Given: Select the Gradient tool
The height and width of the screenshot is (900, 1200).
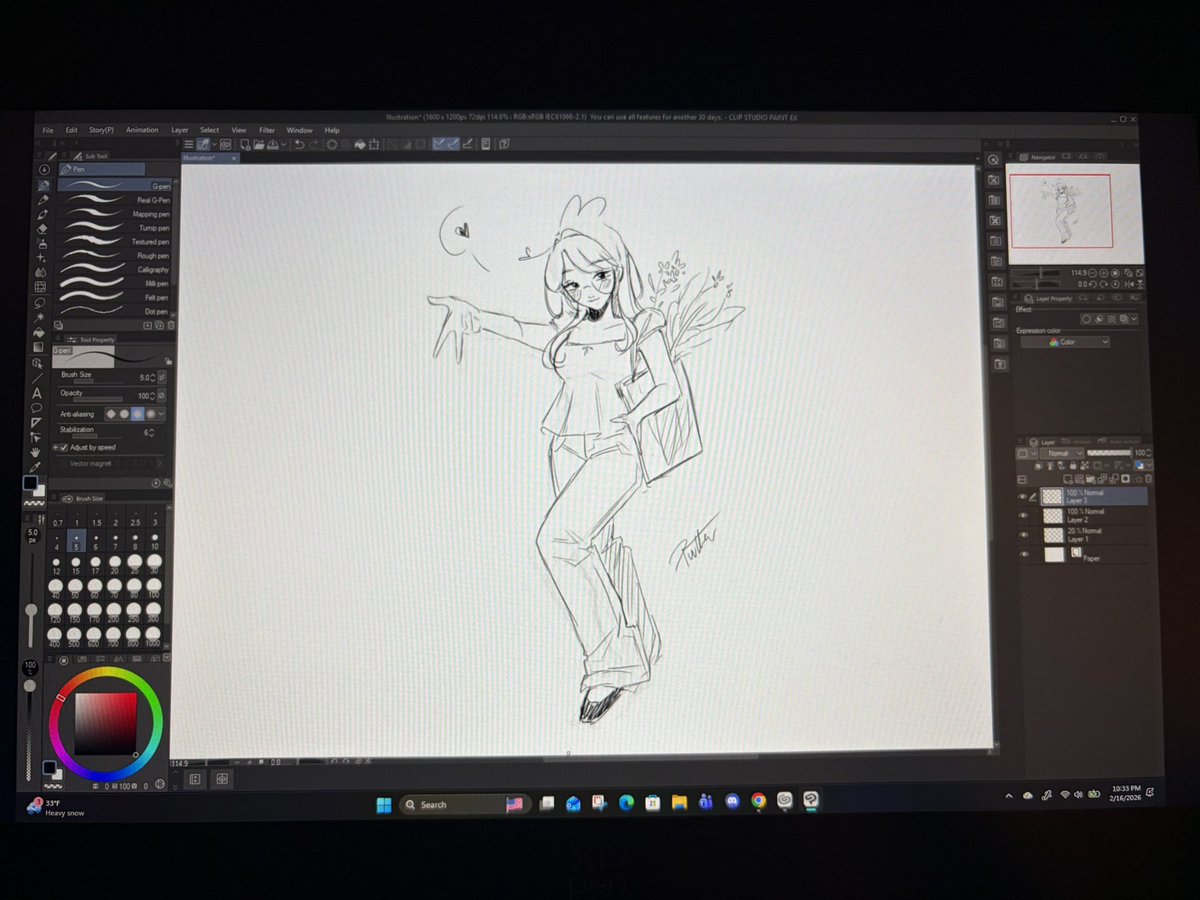Looking at the screenshot, I should point(40,347).
